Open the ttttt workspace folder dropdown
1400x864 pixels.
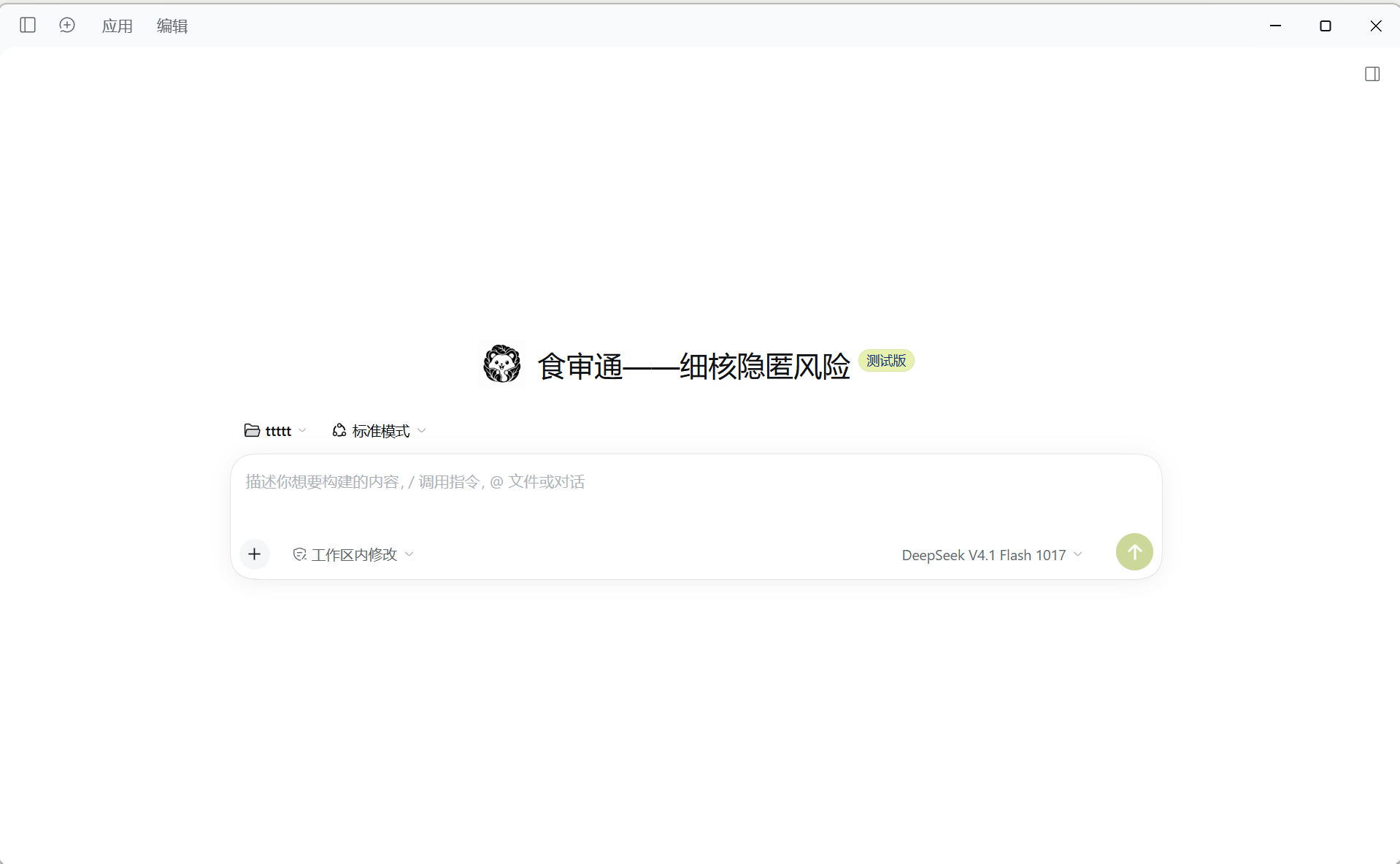click(275, 431)
